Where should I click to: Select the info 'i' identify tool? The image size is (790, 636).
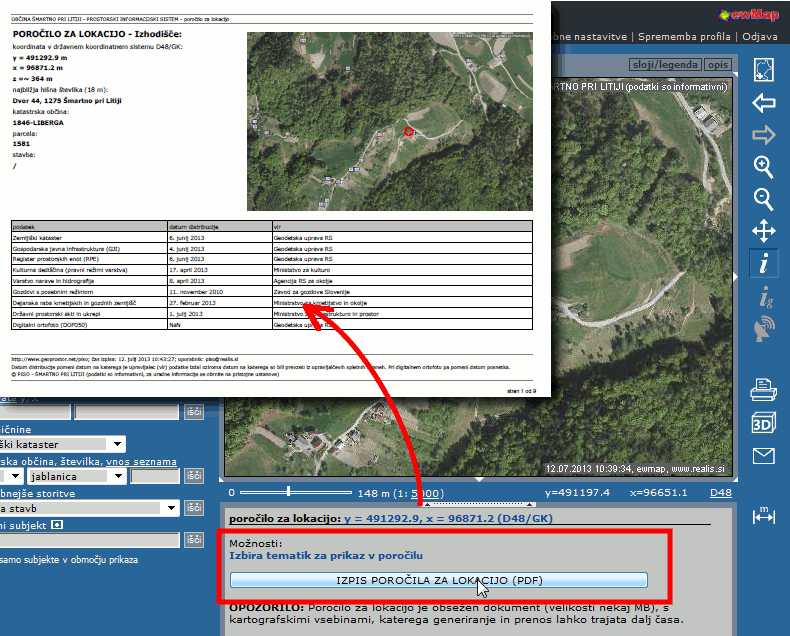(763, 264)
